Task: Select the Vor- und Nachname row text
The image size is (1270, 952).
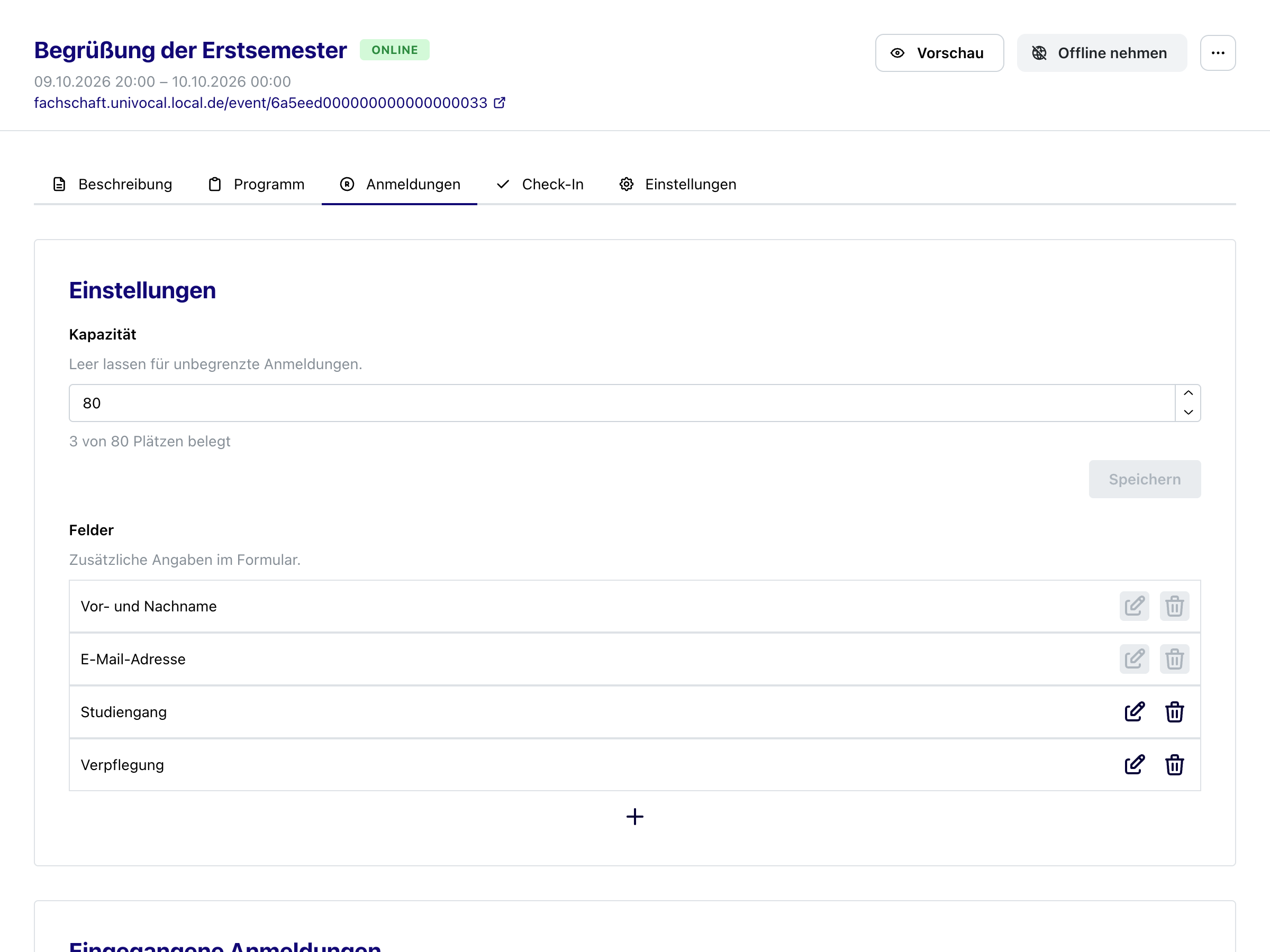Action: coord(149,606)
